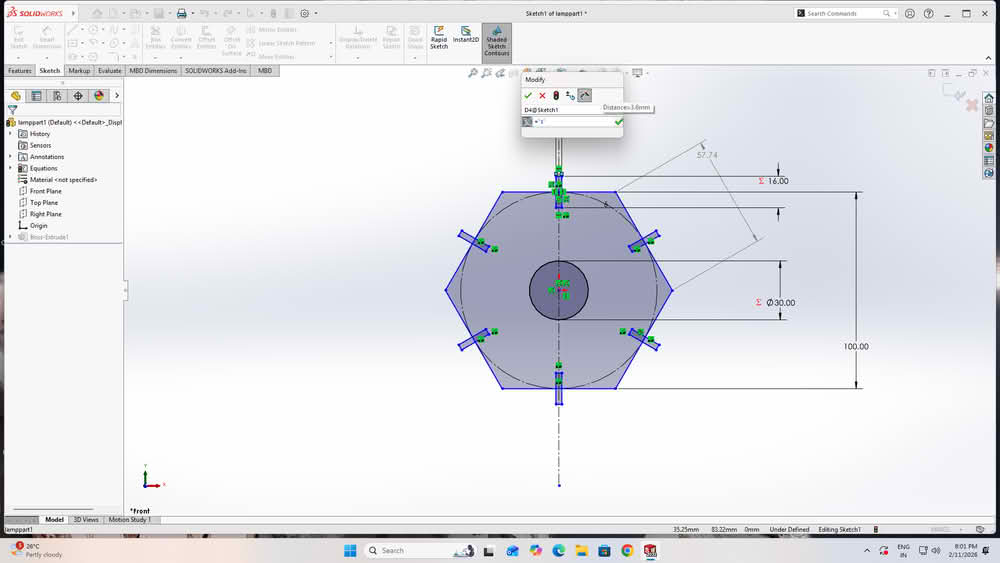Open the Help question mark icon
Screen dimensions: 1000x563
pyautogui.click(x=929, y=13)
